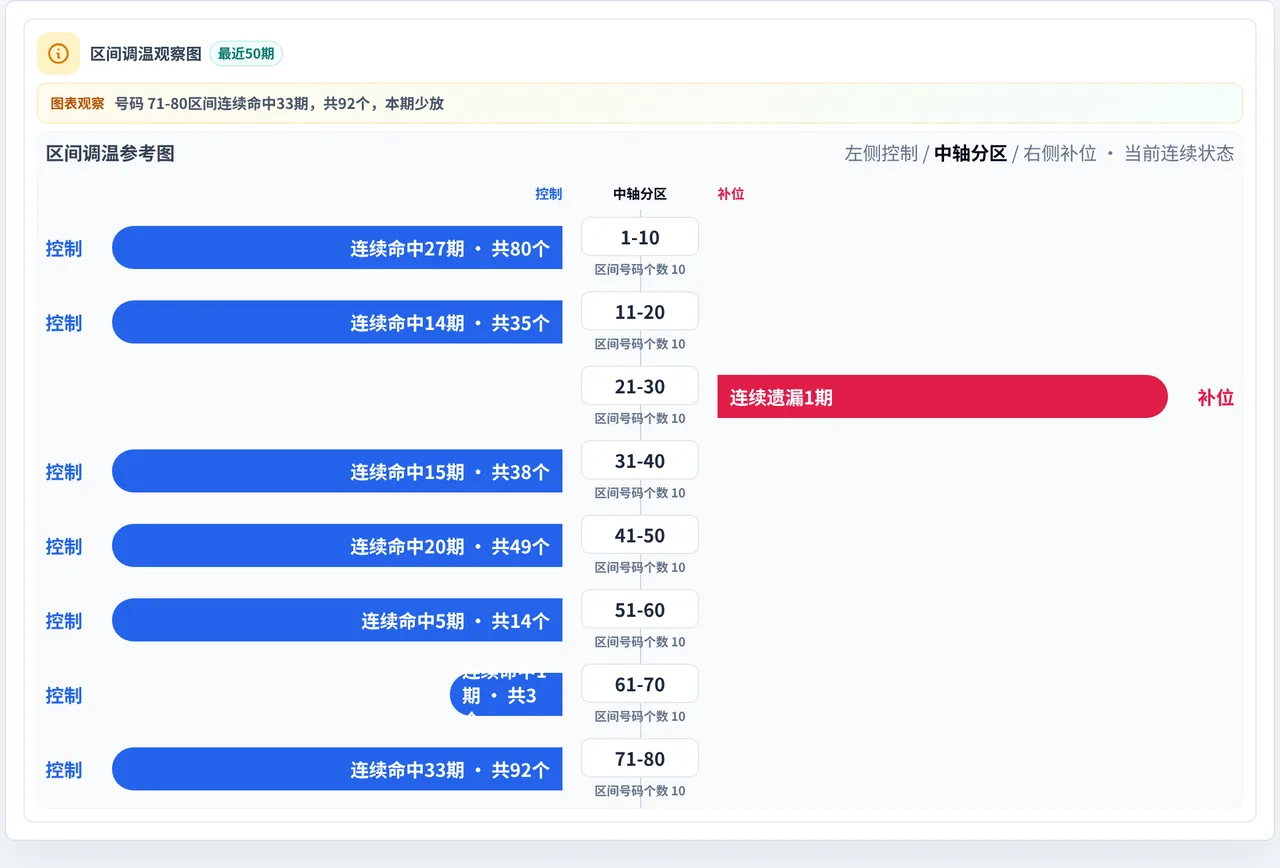Click 区间号码个数 10 under the 1-10 box
The image size is (1280, 868).
point(640,270)
